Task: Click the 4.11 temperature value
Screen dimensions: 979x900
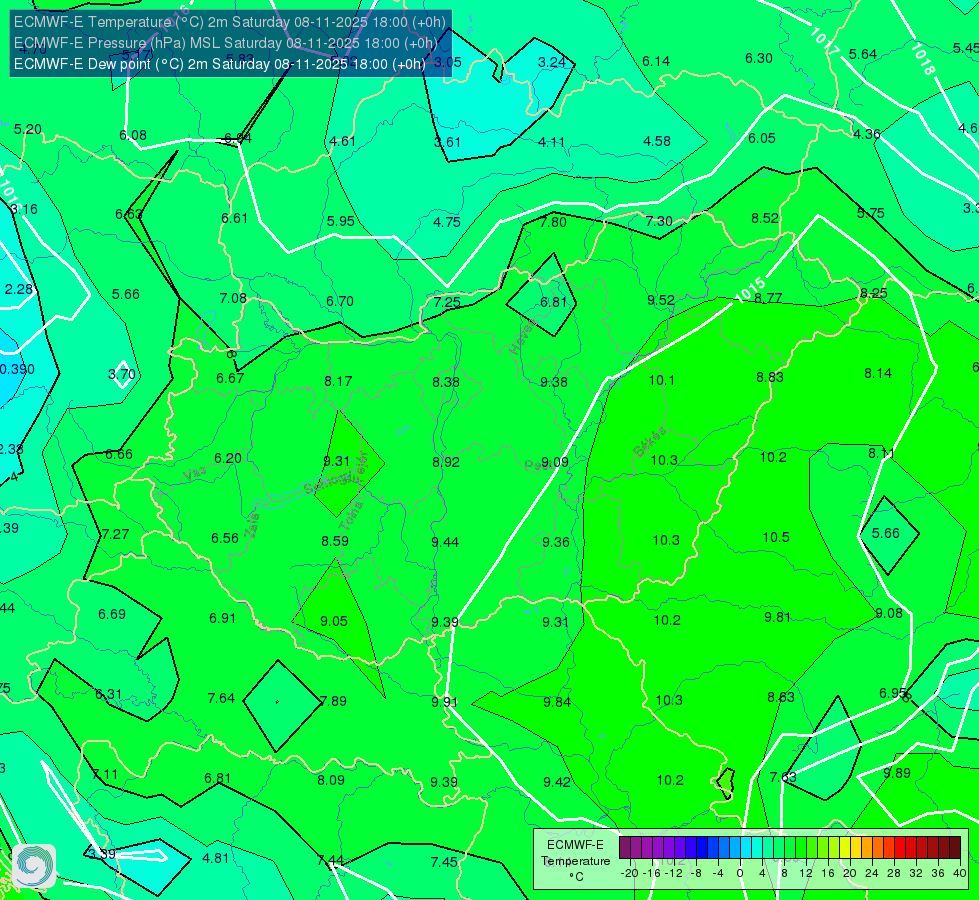Action: tap(551, 142)
